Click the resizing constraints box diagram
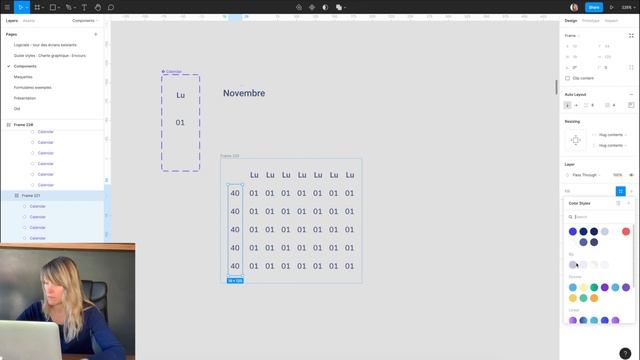This screenshot has height=360, width=640. 576,140
